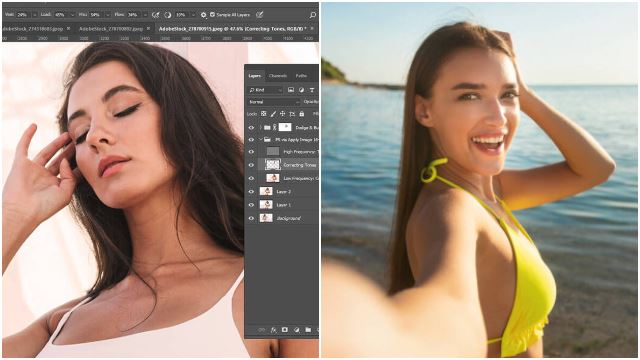Click the Mix value field

coord(96,15)
